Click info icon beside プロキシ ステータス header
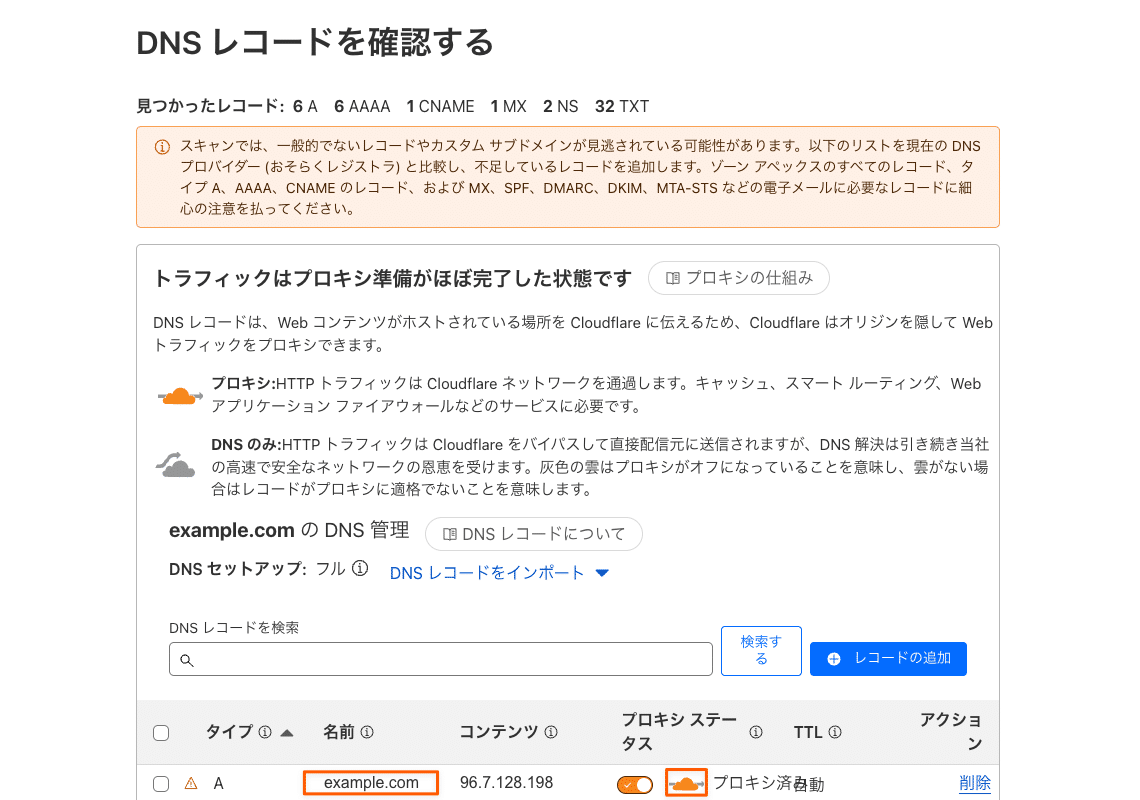This screenshot has height=800, width=1140. [x=756, y=733]
